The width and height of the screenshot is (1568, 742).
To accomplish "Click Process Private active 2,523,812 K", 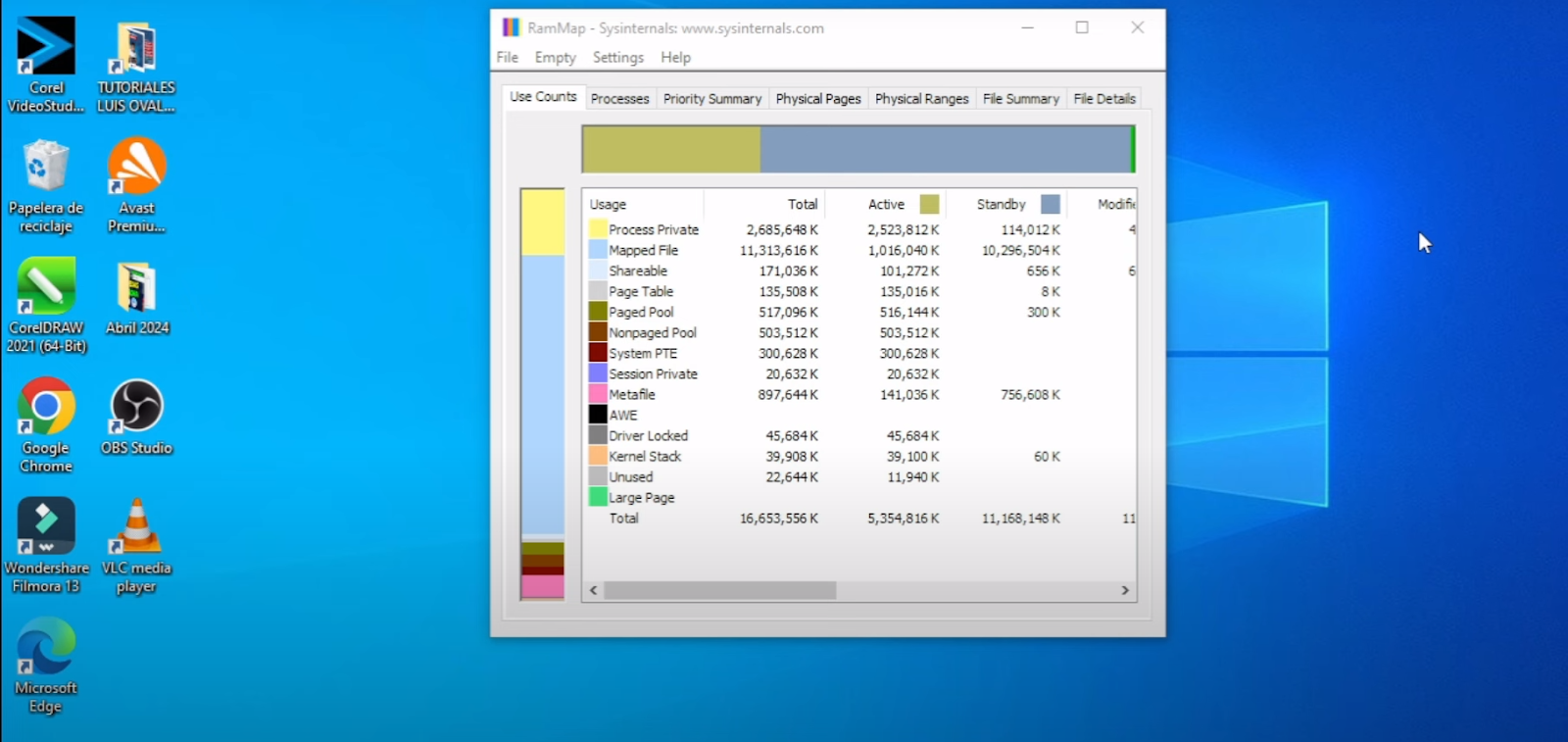I will coord(903,229).
